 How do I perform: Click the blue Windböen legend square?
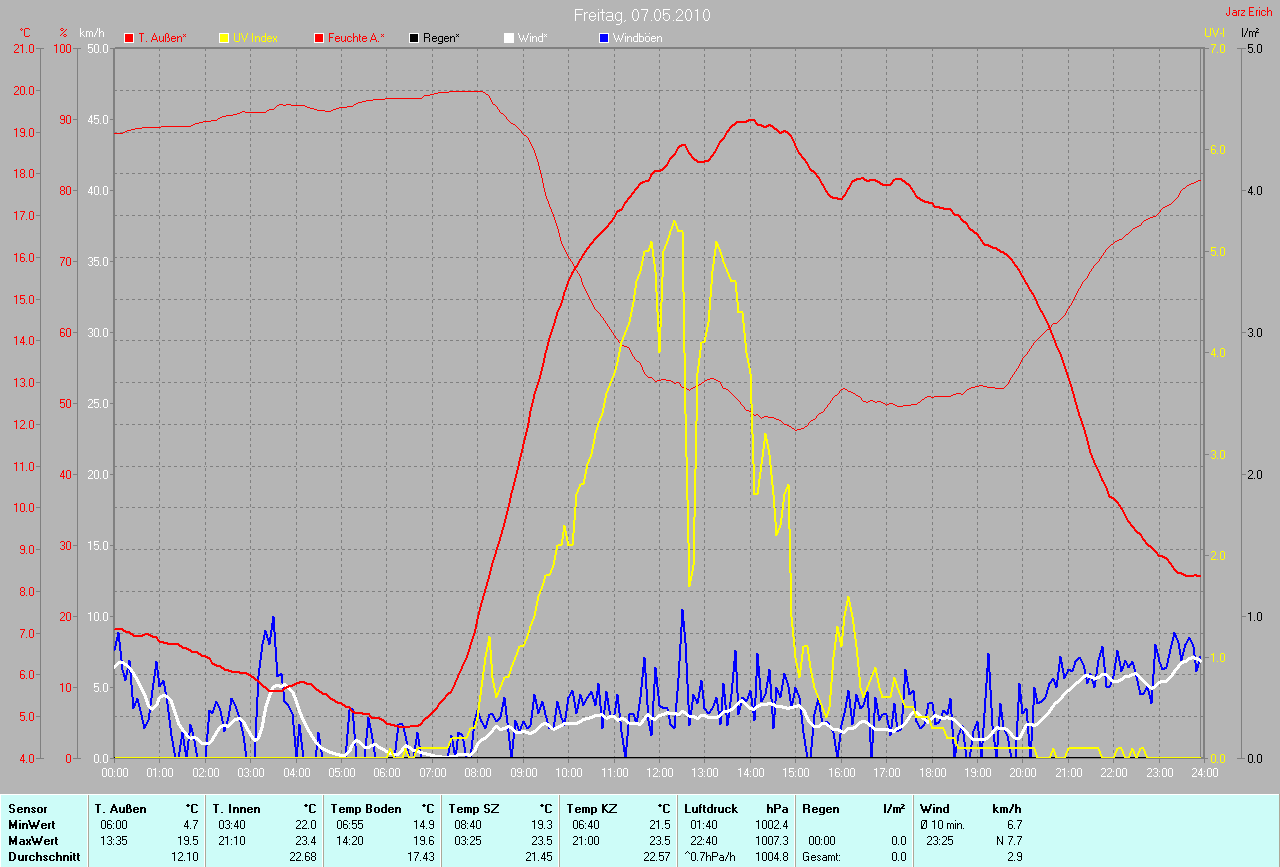point(603,38)
